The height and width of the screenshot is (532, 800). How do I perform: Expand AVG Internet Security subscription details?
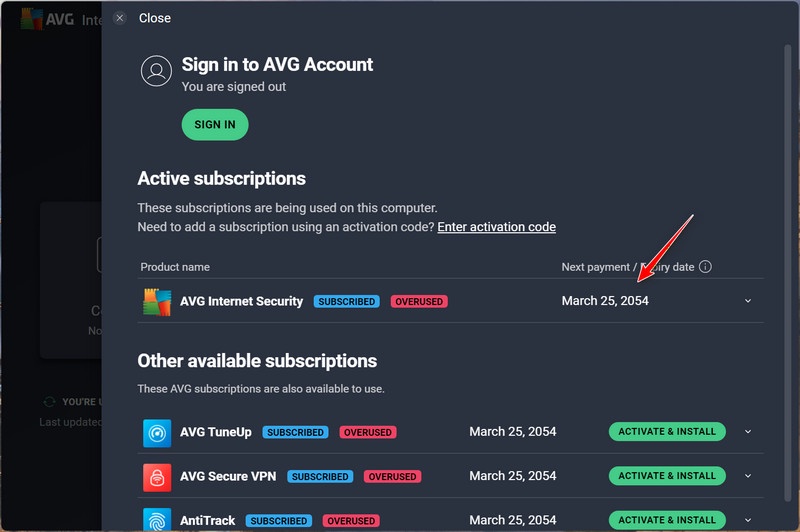click(x=748, y=301)
